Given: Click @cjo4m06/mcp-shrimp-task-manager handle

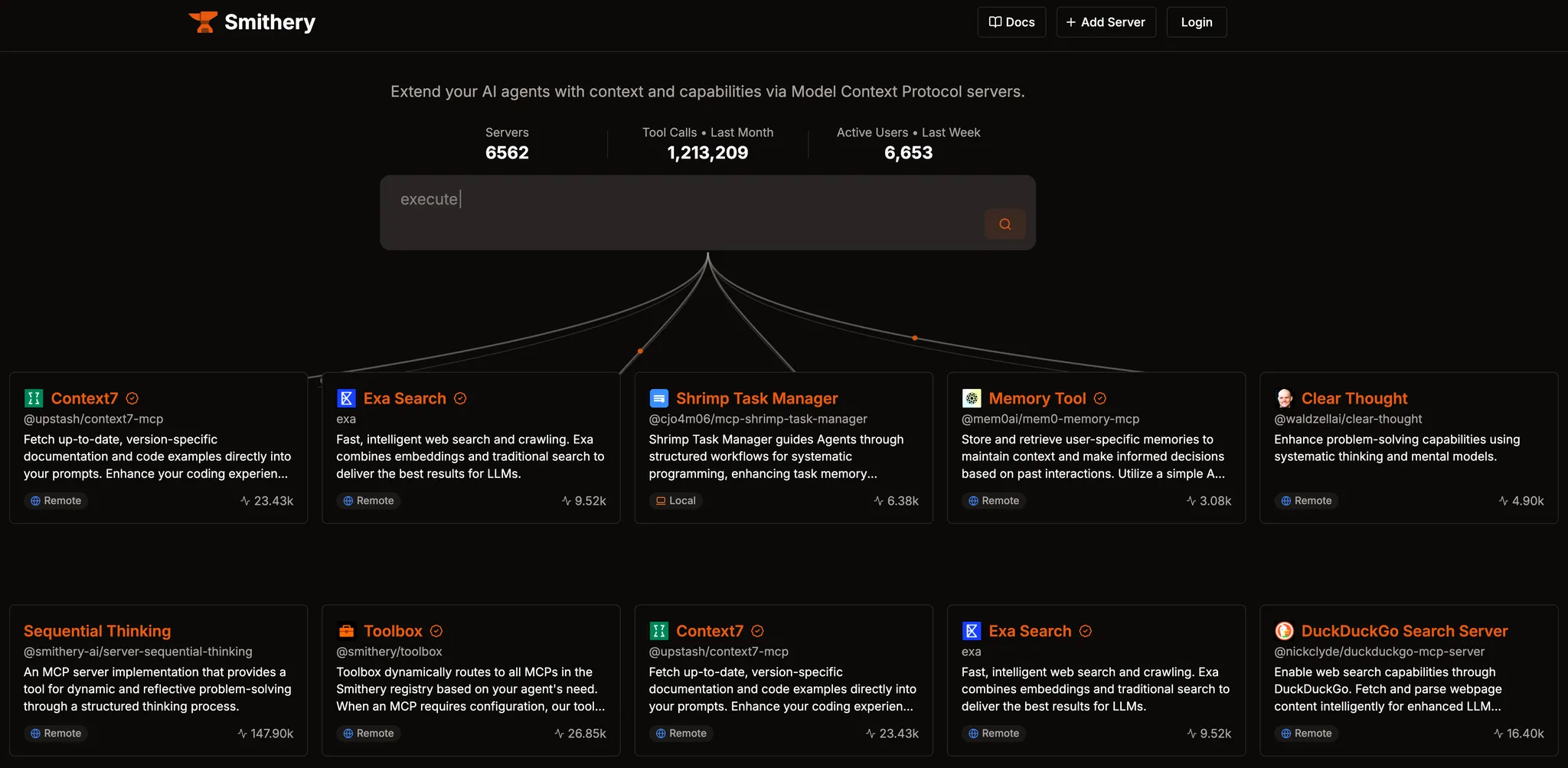Looking at the screenshot, I should 758,419.
